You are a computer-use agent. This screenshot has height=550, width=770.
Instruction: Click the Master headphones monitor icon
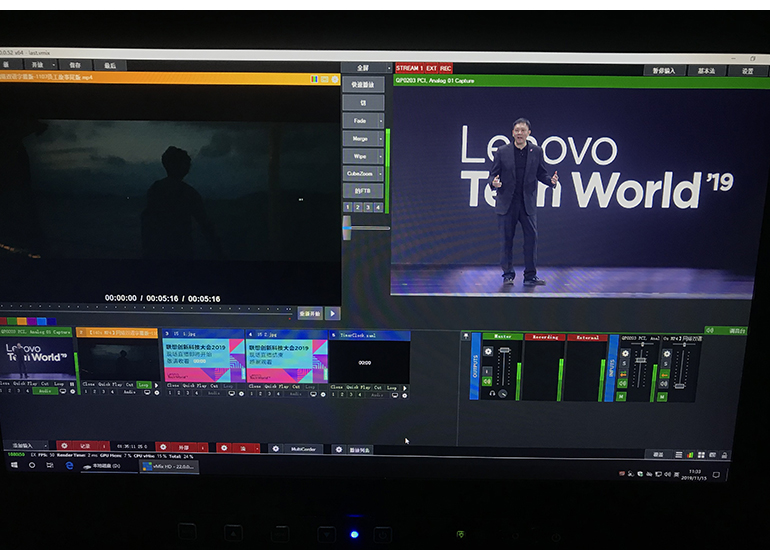coord(492,393)
